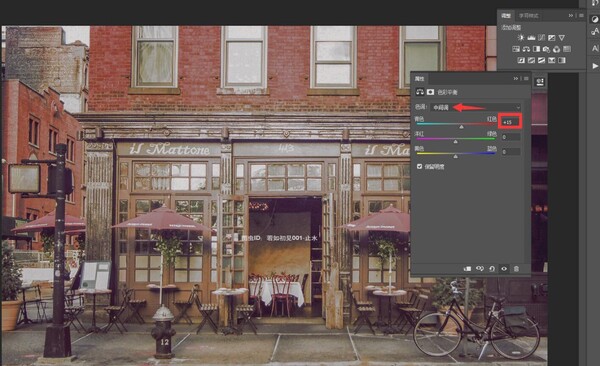Clip adjustment to layer below

pos(467,269)
